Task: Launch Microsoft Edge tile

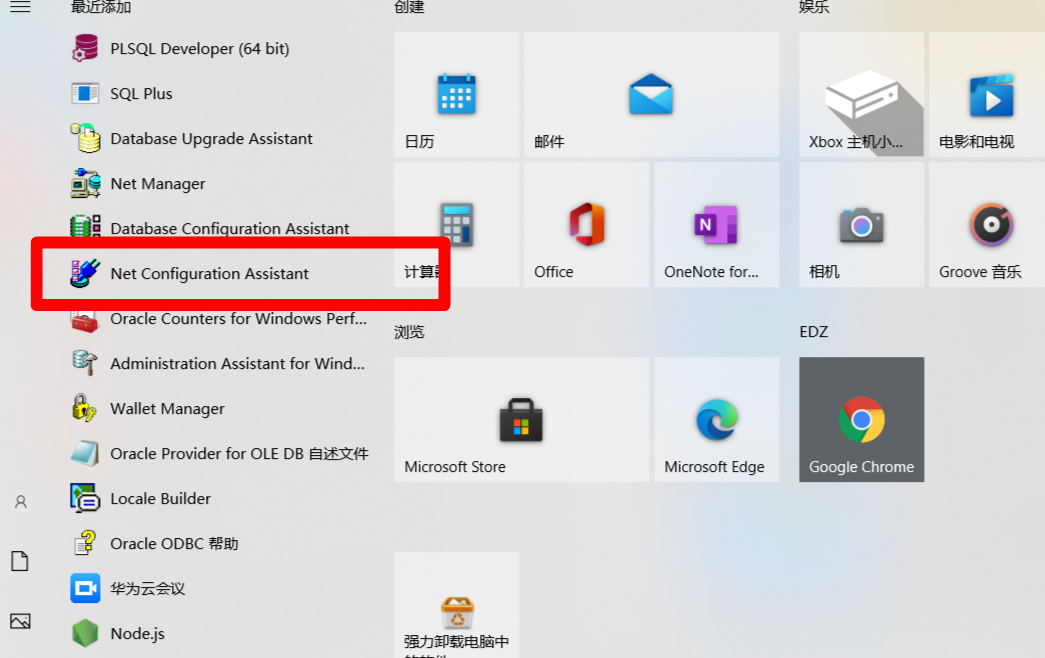Action: [716, 419]
